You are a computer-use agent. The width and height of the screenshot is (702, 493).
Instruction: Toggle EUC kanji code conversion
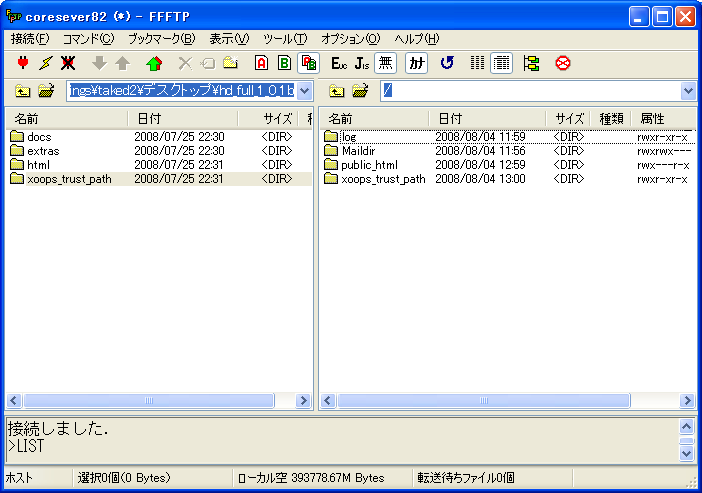tap(338, 63)
